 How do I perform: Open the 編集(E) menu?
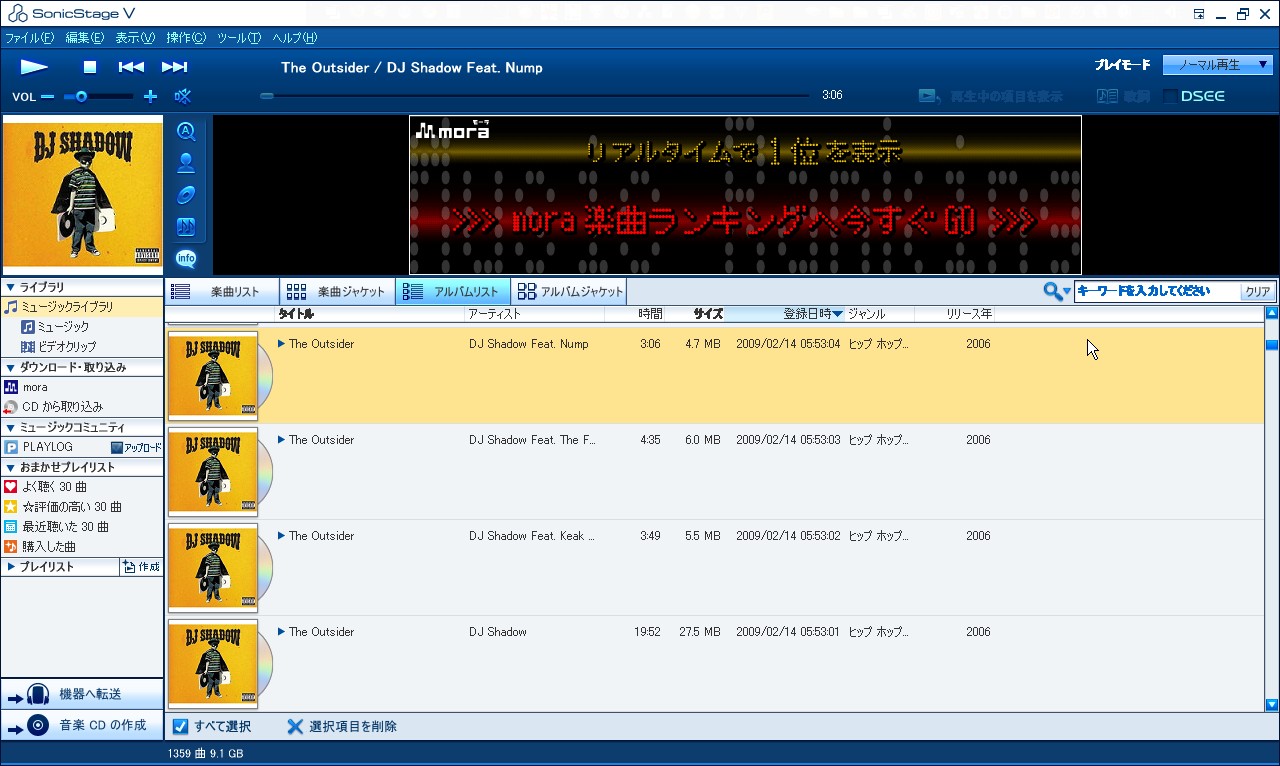point(85,38)
